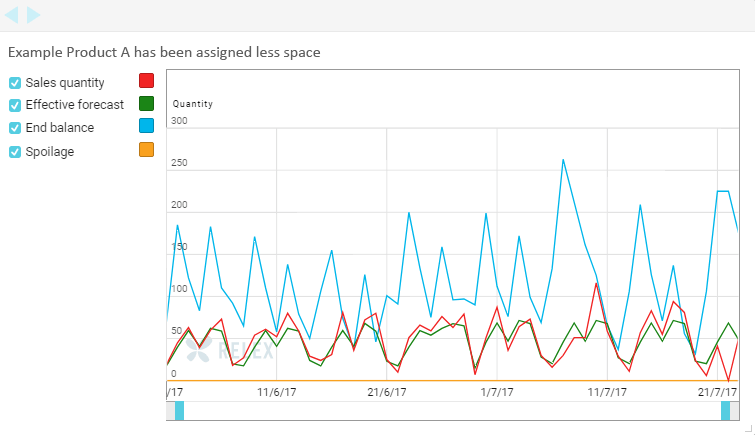Click the red Sales quantity color swatch
The height and width of the screenshot is (435, 755).
(146, 81)
